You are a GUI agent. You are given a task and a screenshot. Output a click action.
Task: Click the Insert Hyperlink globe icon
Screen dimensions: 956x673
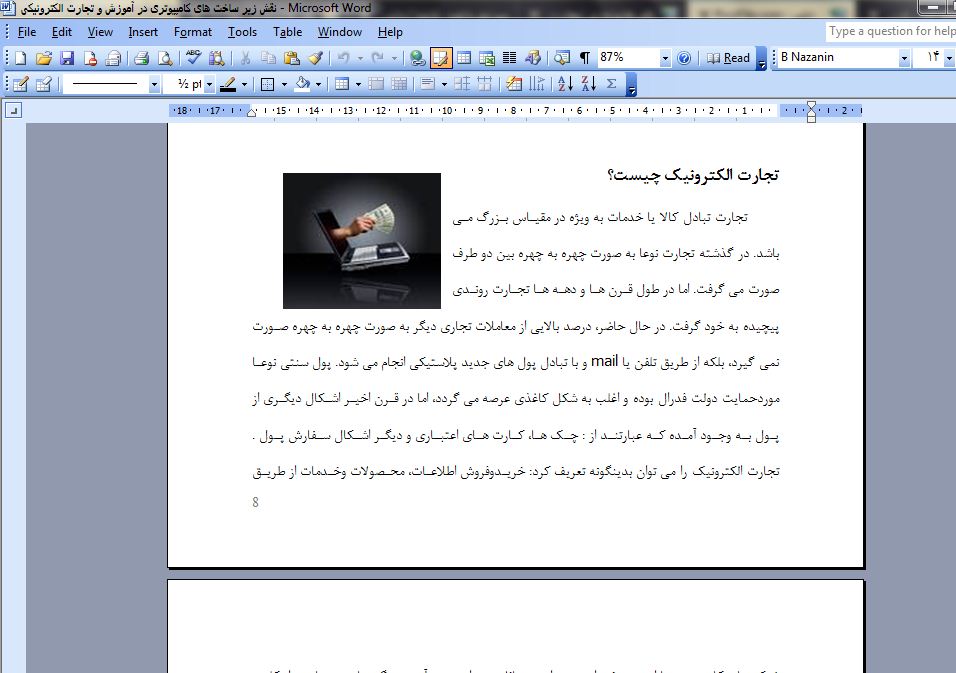[417, 58]
